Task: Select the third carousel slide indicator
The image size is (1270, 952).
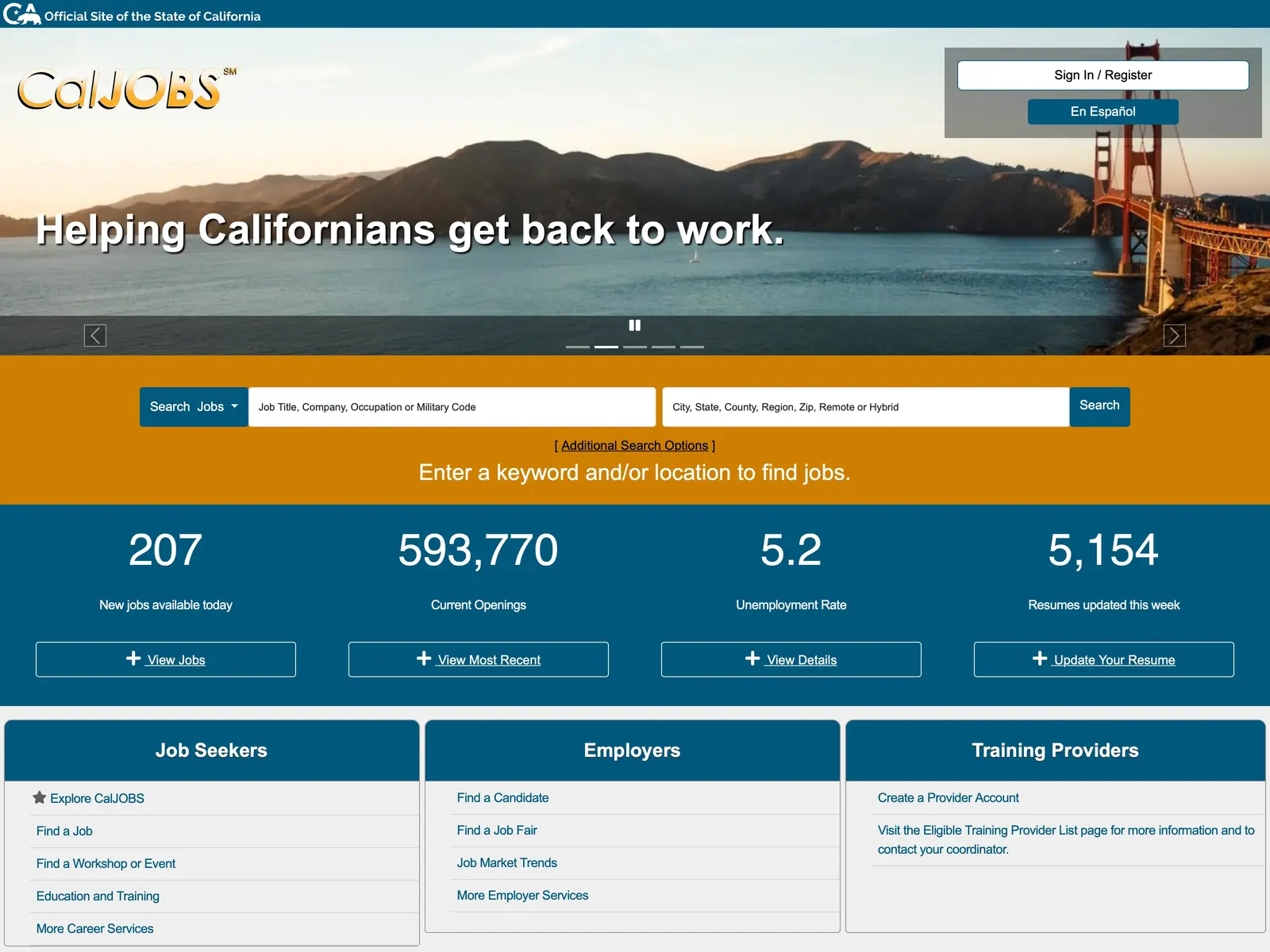Action: pos(635,347)
